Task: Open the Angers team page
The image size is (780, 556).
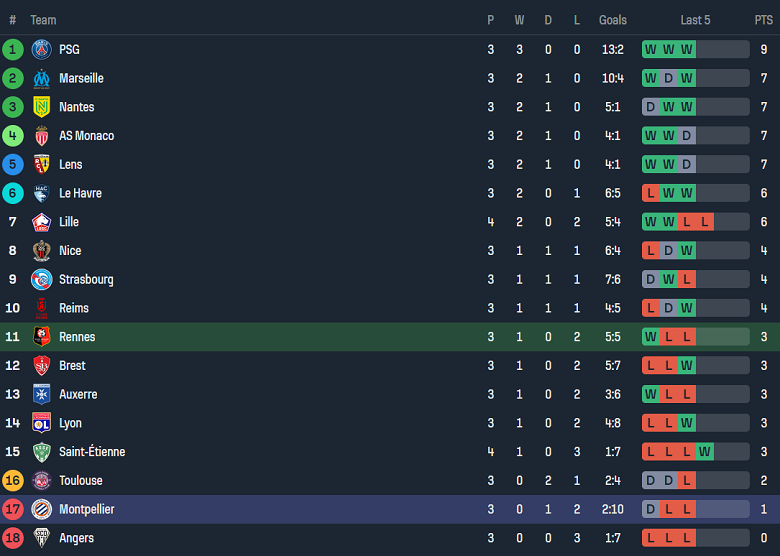Action: click(x=76, y=538)
